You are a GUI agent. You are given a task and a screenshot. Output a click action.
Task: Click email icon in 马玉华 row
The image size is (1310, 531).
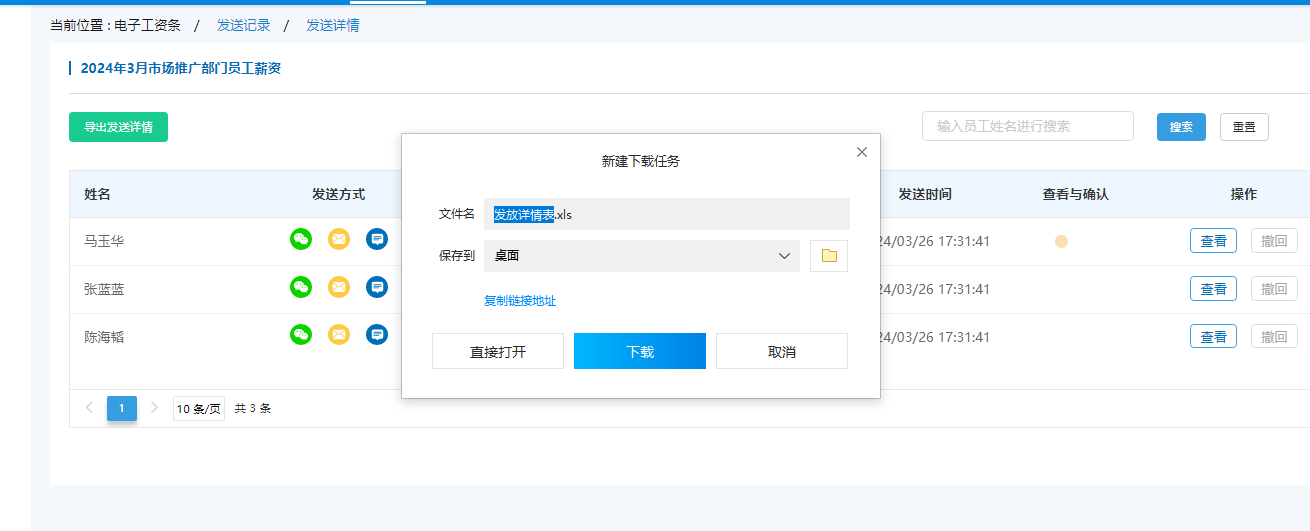point(339,239)
